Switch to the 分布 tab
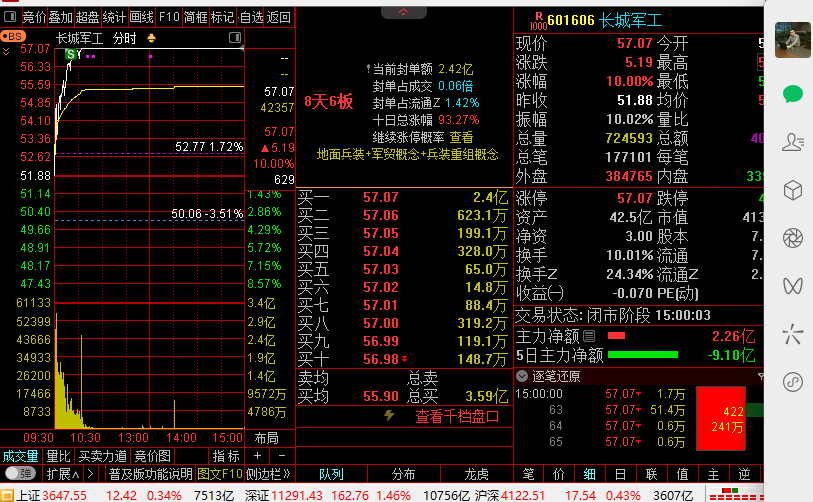The height and width of the screenshot is (502, 813). tap(404, 474)
